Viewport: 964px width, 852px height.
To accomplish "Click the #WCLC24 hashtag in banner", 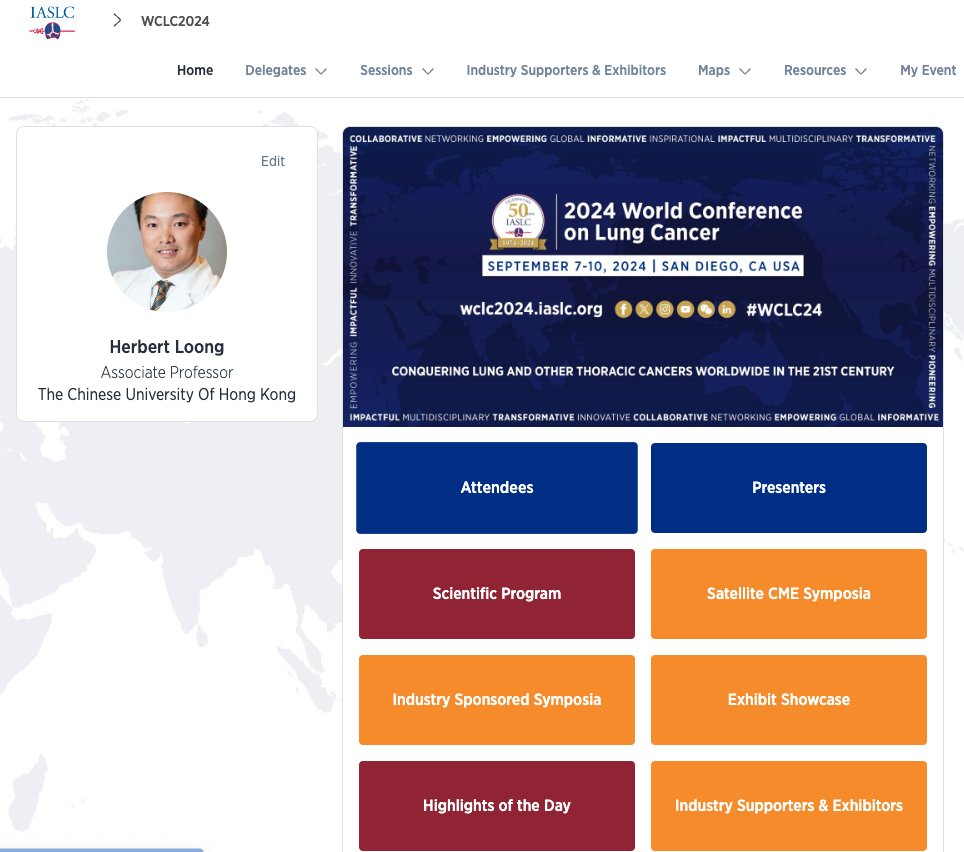I will point(784,310).
